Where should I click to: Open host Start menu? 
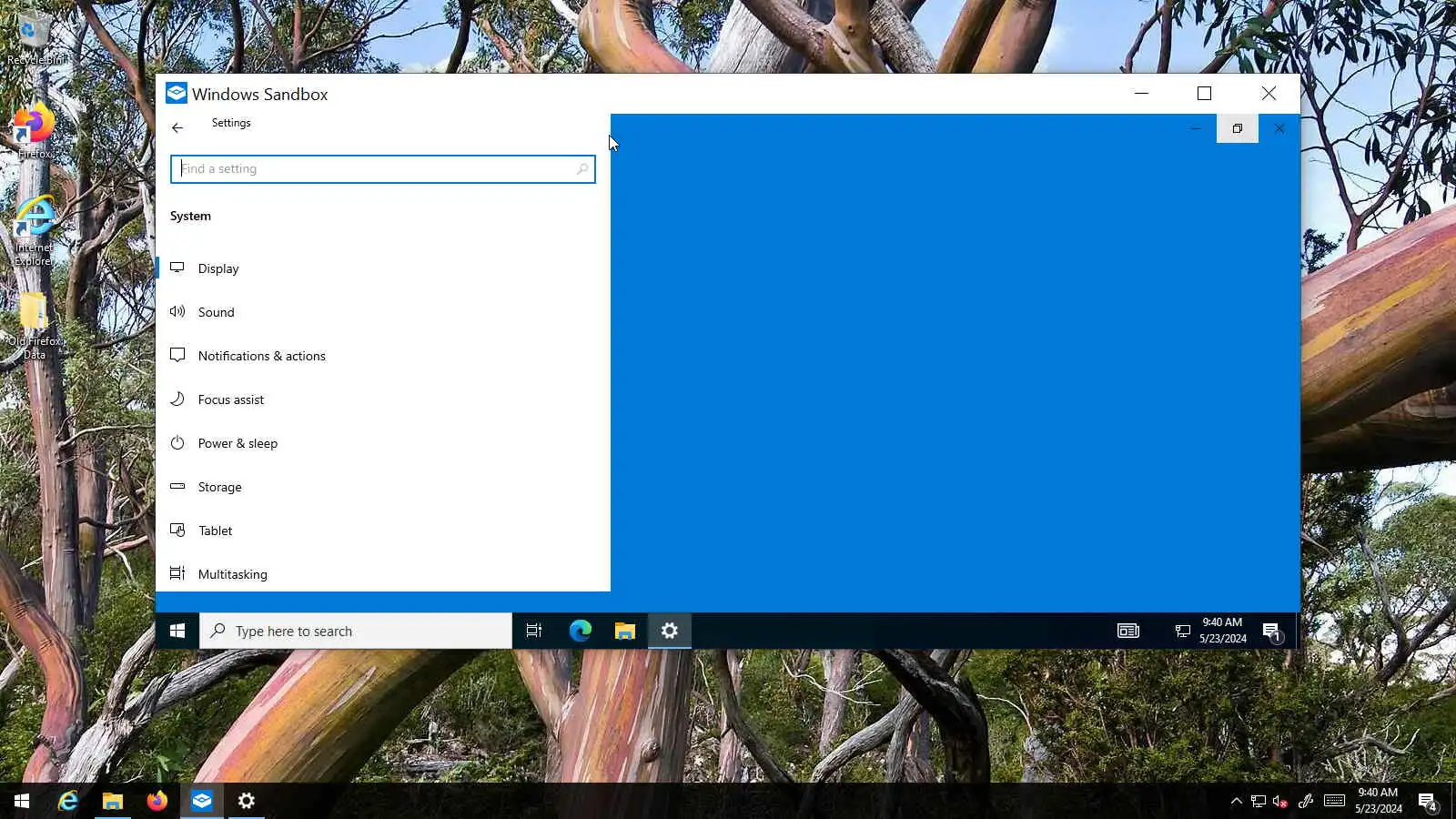pyautogui.click(x=22, y=801)
